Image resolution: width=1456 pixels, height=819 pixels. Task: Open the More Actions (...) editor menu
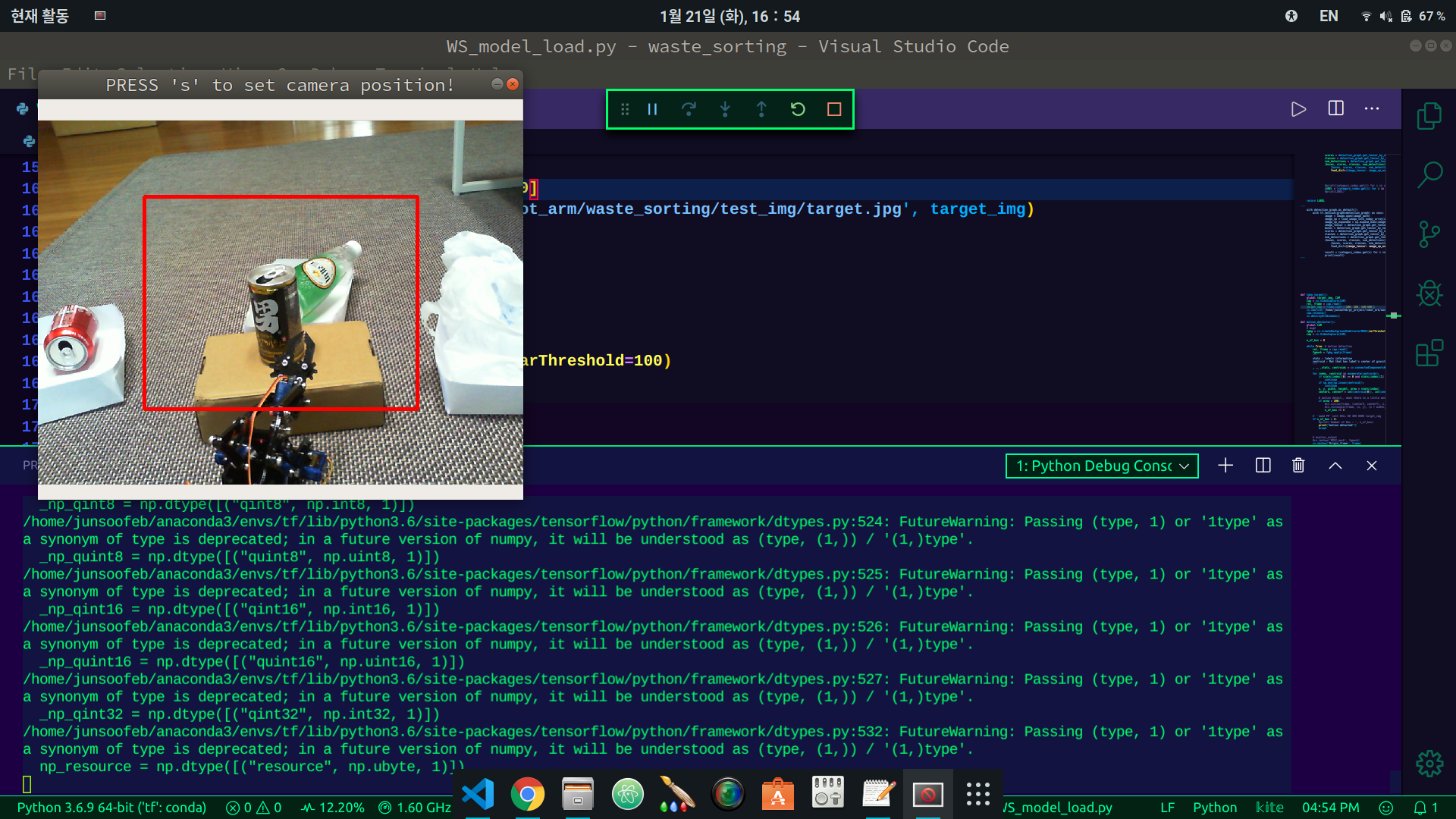click(1372, 108)
